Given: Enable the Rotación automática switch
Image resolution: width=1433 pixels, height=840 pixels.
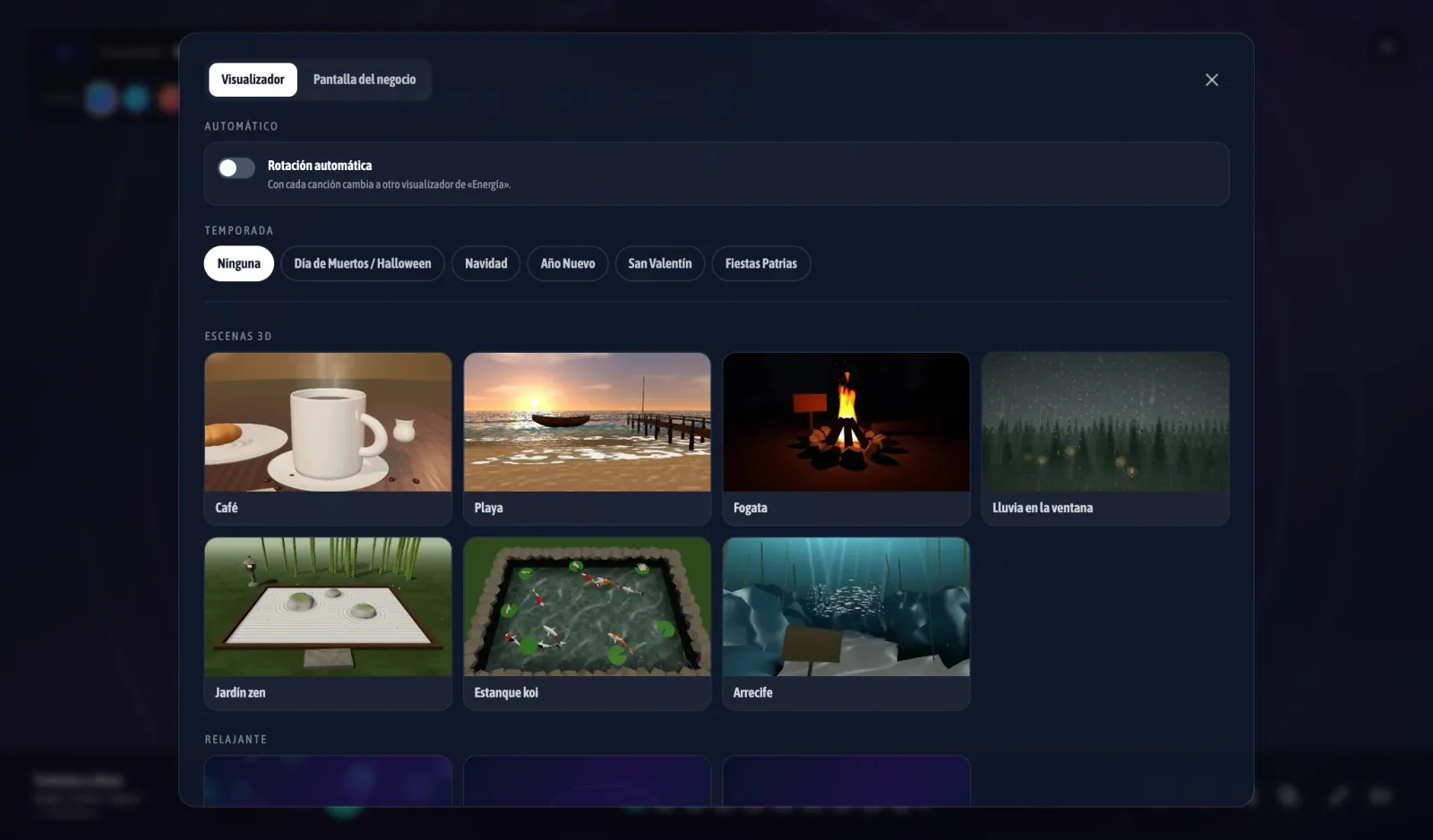Looking at the screenshot, I should pos(236,167).
